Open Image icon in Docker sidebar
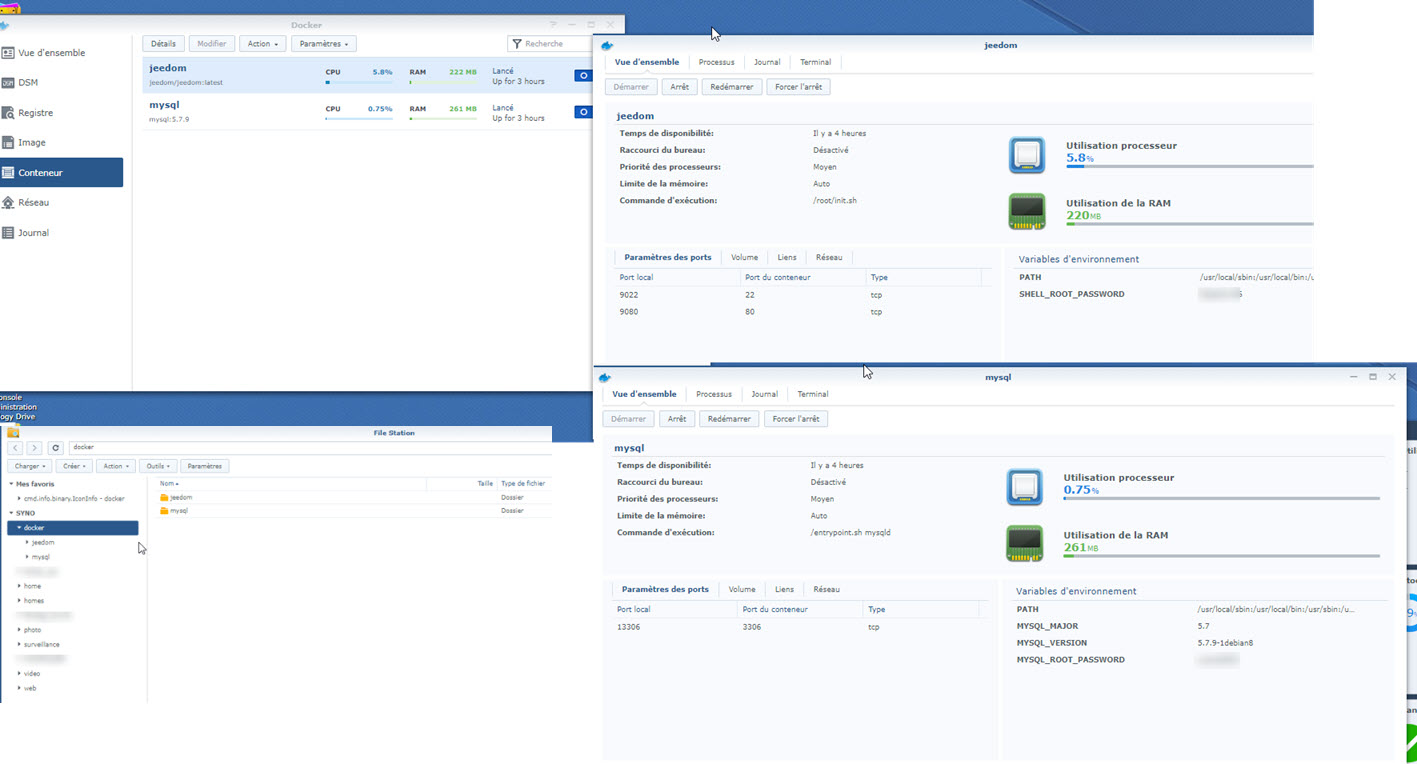The width and height of the screenshot is (1417, 764). coord(8,143)
